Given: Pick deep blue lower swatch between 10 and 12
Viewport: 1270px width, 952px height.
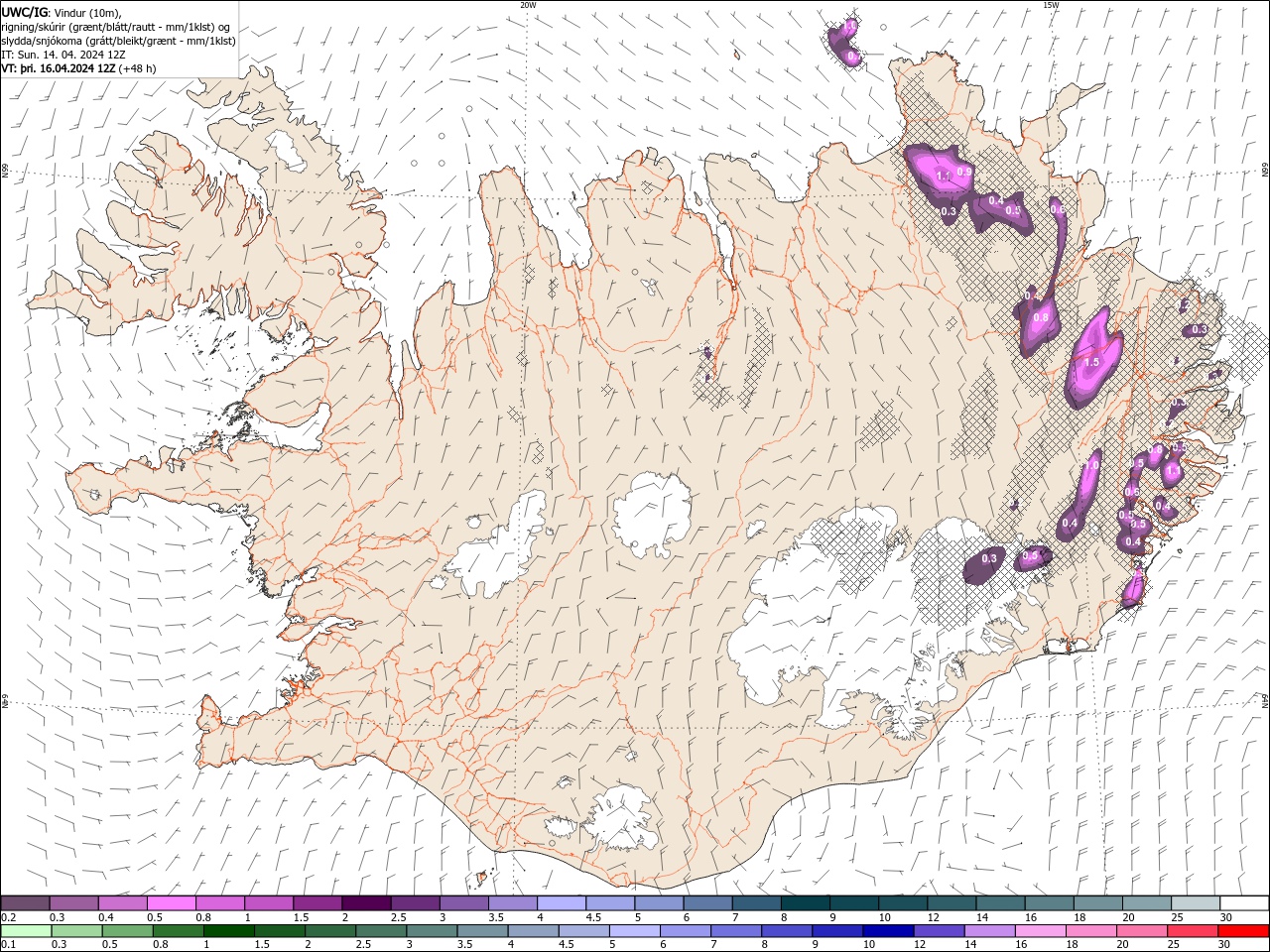Looking at the screenshot, I should 887,931.
